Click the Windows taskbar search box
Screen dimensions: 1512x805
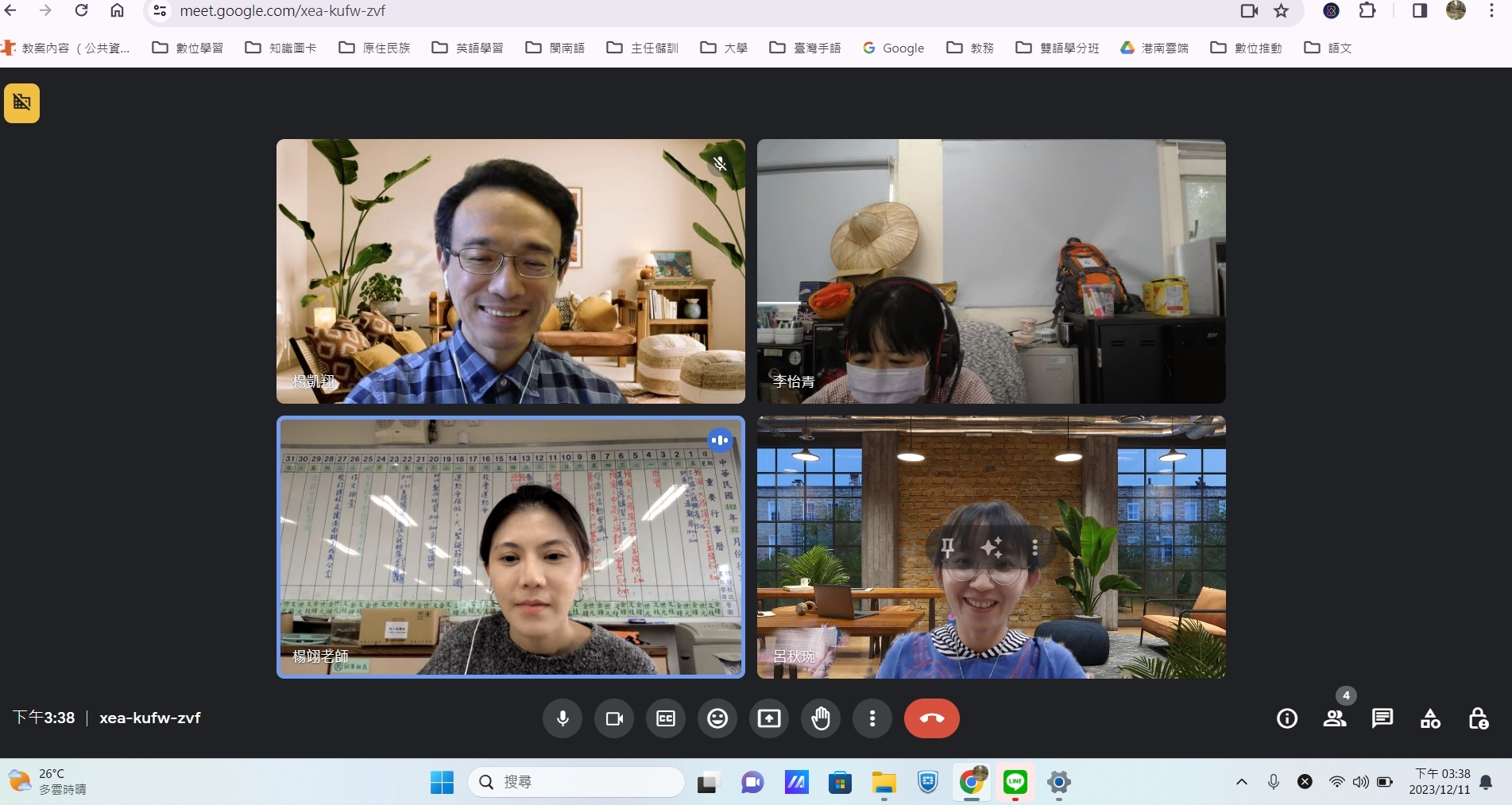click(x=577, y=782)
